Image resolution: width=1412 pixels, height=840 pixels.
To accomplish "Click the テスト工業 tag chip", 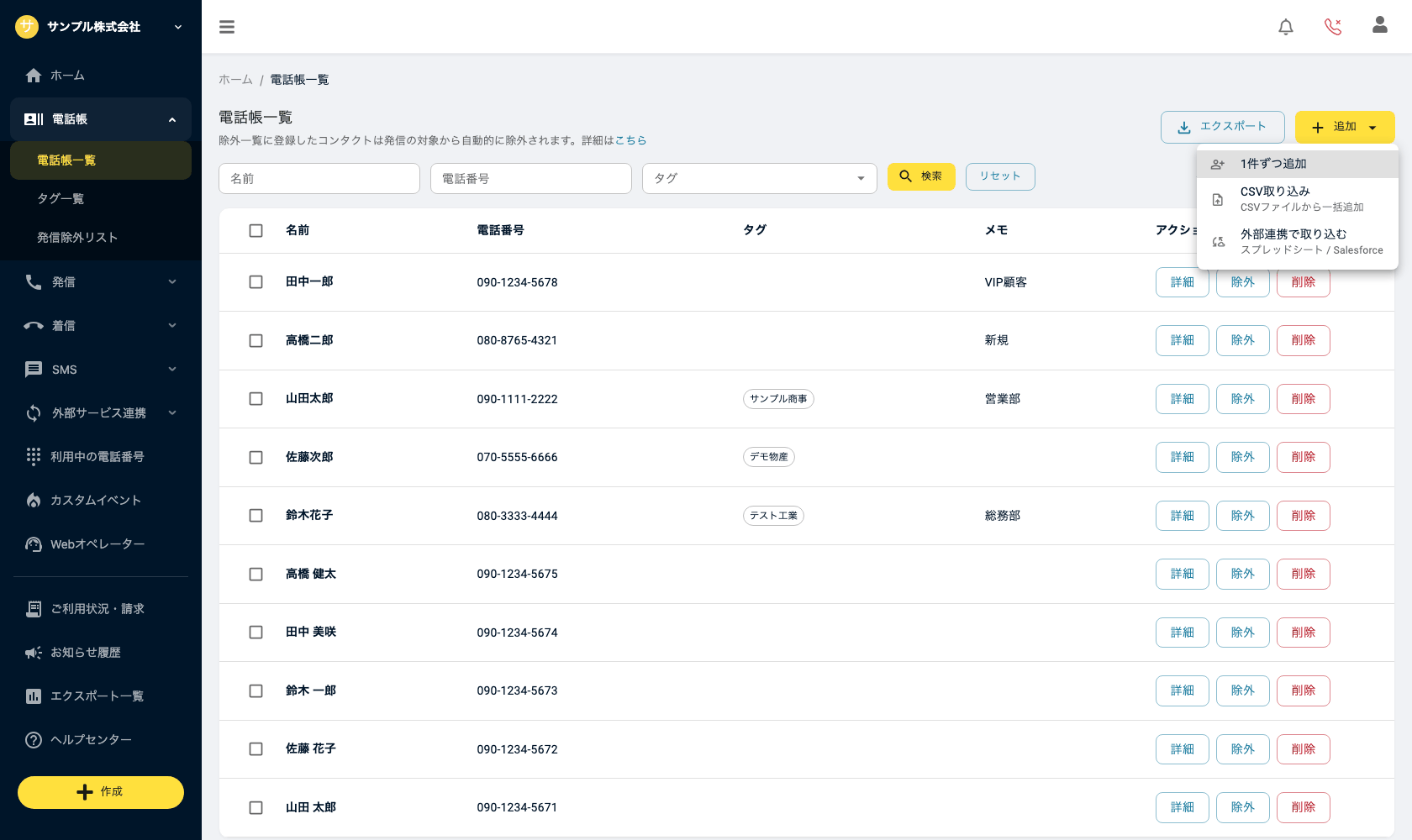I will 773,516.
